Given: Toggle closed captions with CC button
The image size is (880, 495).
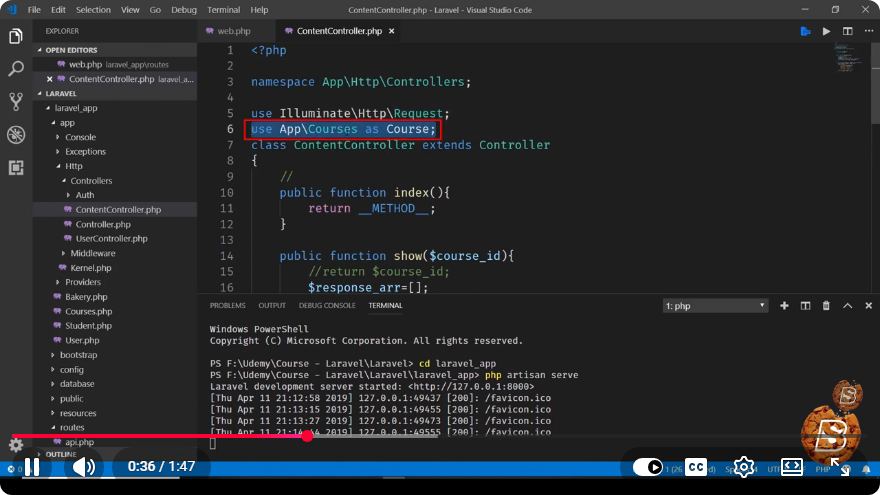Looking at the screenshot, I should pos(696,467).
